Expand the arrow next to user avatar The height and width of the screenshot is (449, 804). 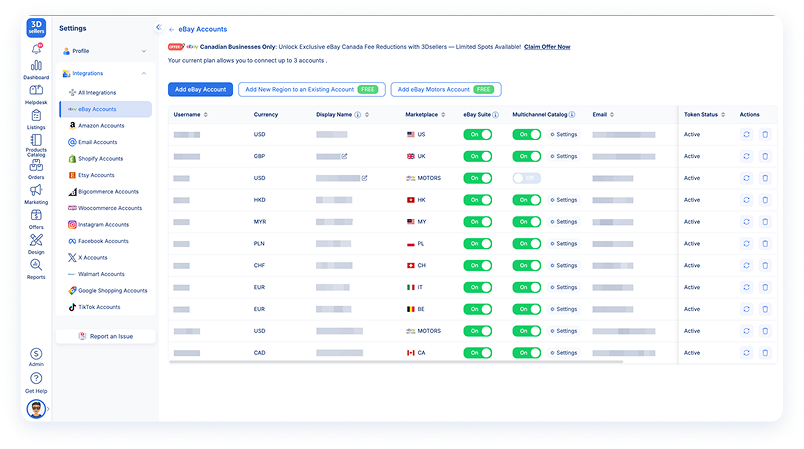(x=48, y=409)
